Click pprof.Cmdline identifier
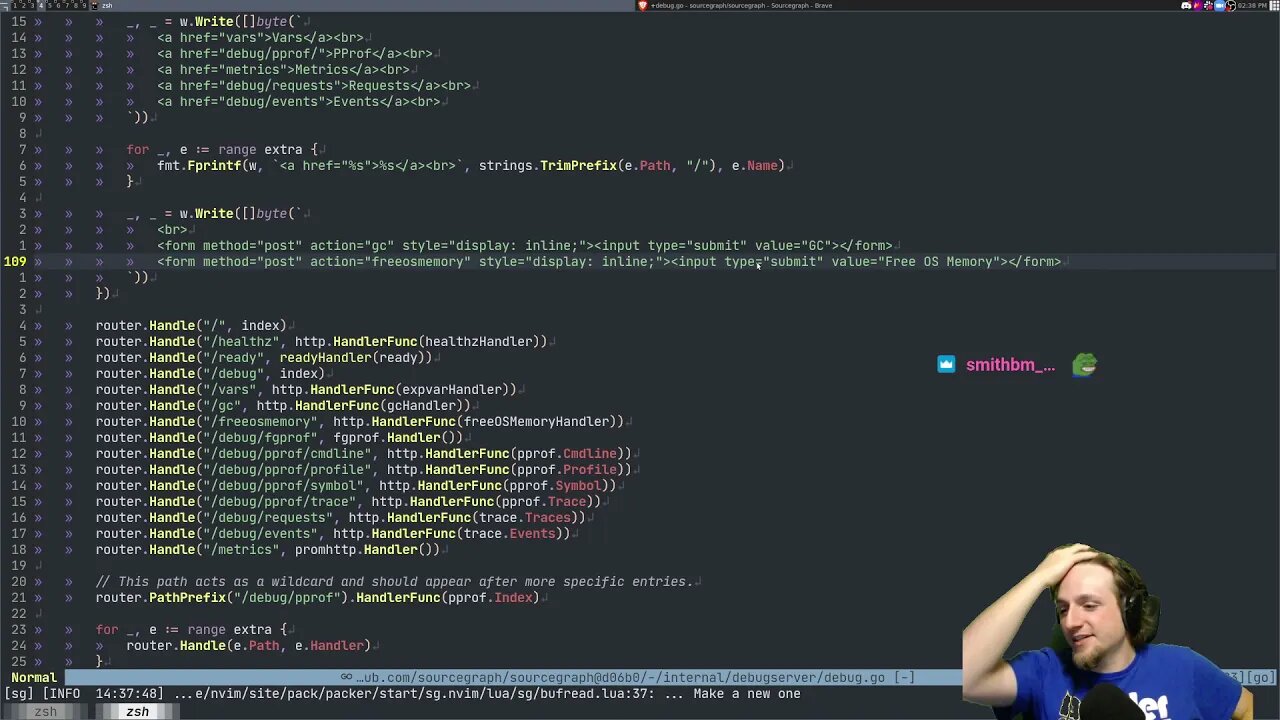 pyautogui.click(x=567, y=453)
